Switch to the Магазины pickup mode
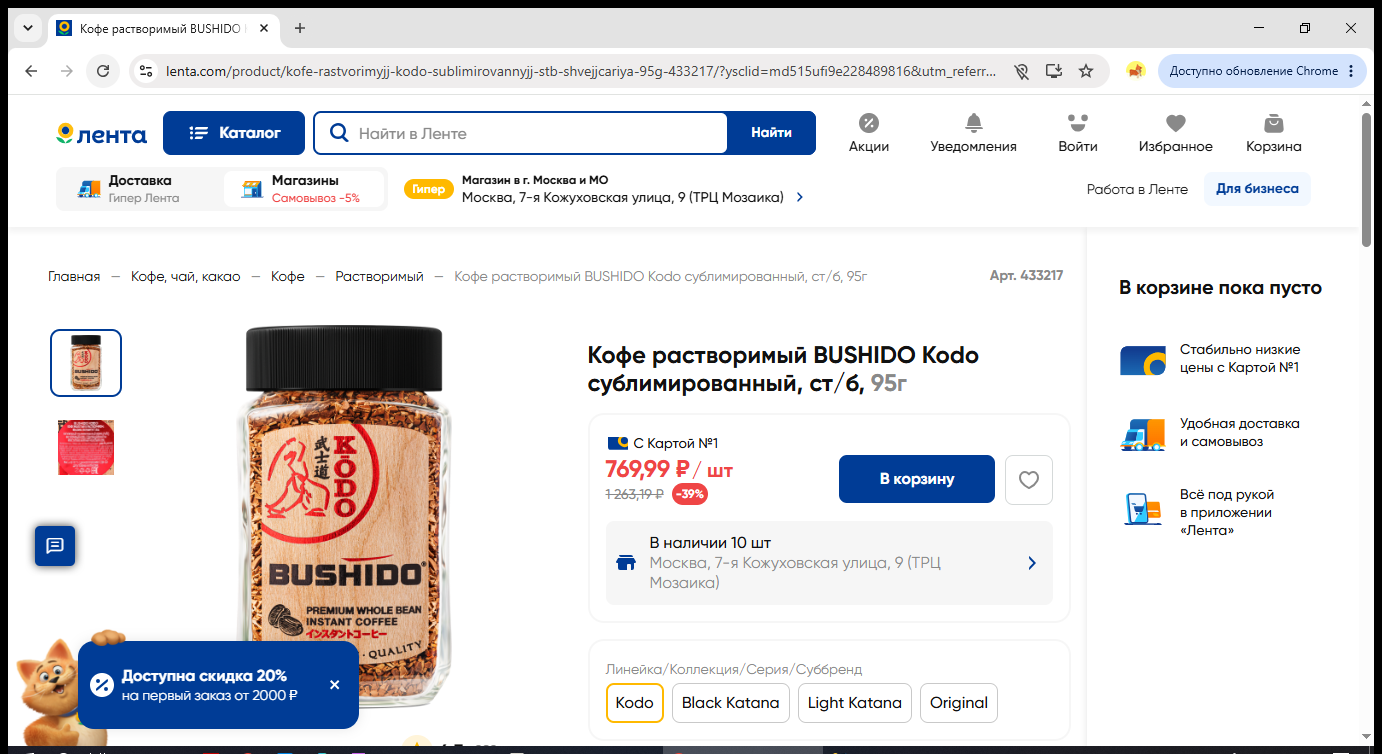Viewport: 1382px width, 754px height. [304, 189]
